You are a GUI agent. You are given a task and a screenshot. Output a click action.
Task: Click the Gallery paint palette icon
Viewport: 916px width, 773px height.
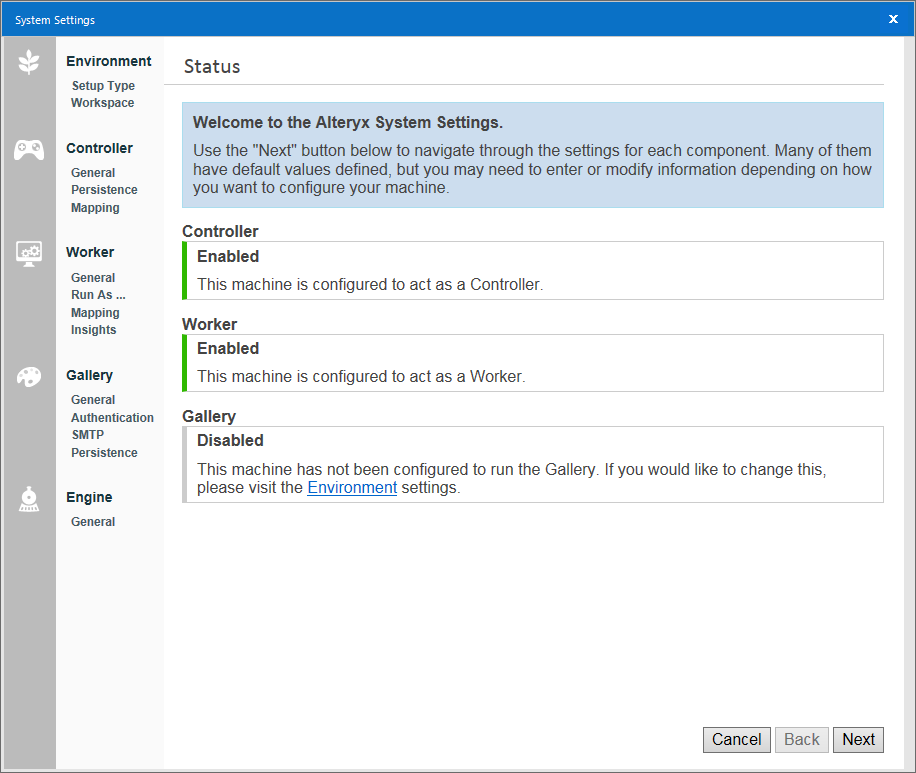[29, 377]
